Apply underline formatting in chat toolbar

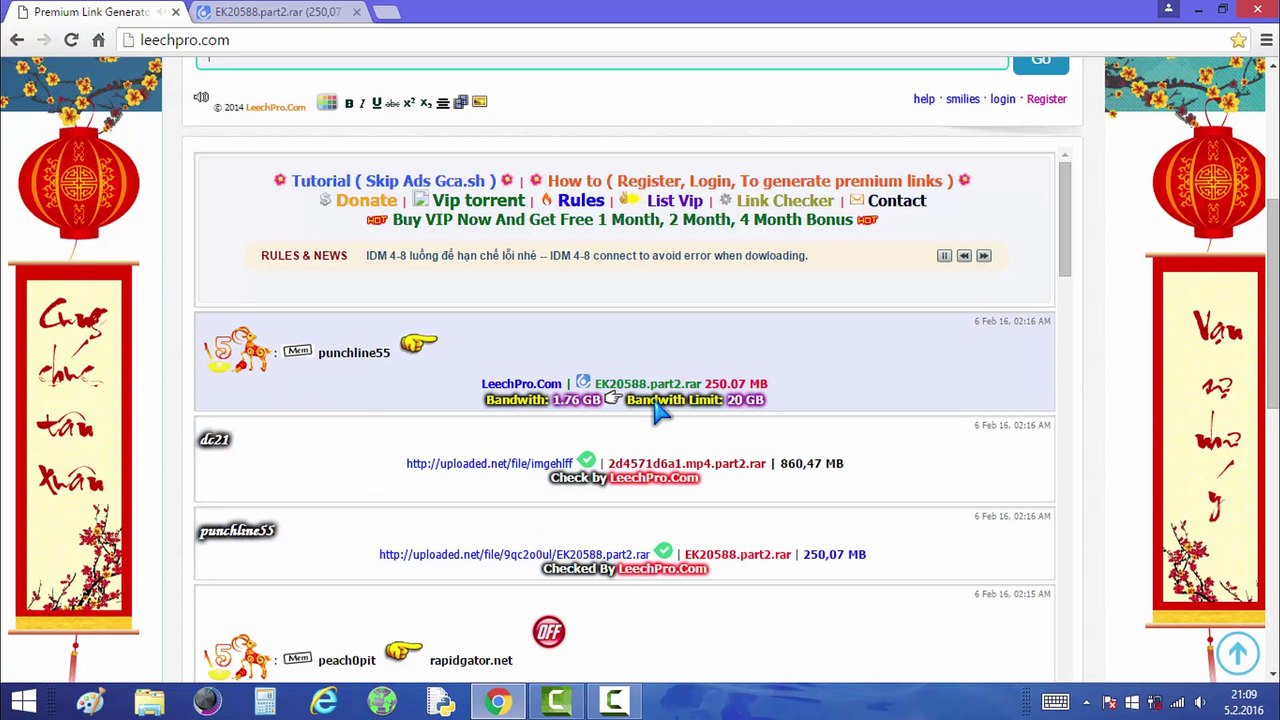(376, 103)
